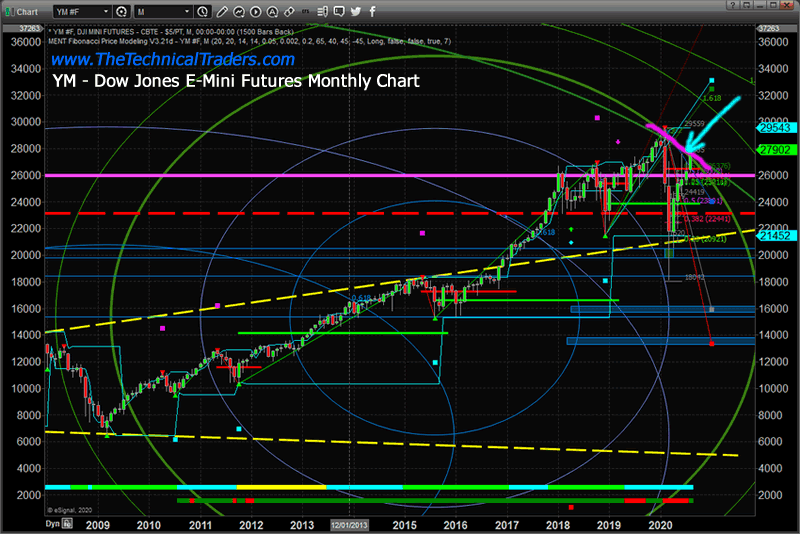Click the 27902 green price marker
The width and height of the screenshot is (800, 534).
tap(775, 150)
